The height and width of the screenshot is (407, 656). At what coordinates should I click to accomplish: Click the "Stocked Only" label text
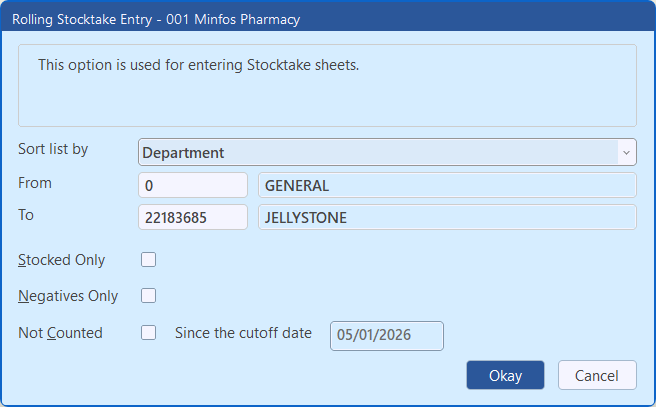61,260
